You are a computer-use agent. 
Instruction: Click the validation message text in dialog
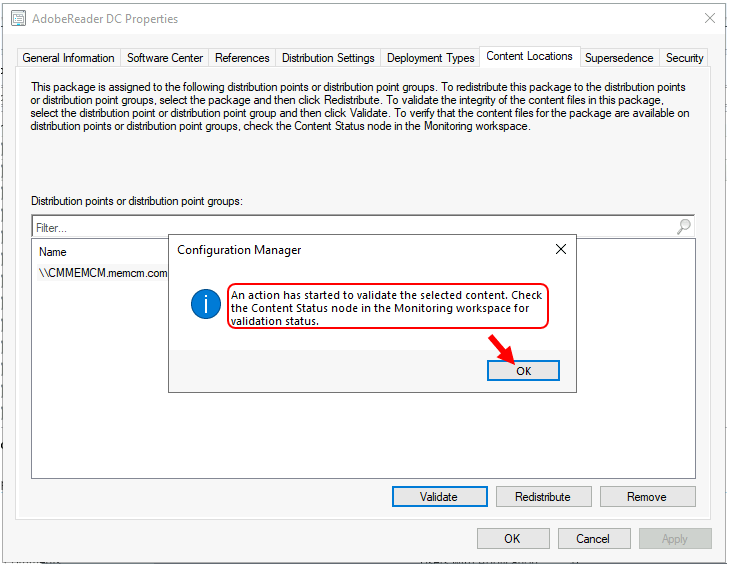pos(387,308)
